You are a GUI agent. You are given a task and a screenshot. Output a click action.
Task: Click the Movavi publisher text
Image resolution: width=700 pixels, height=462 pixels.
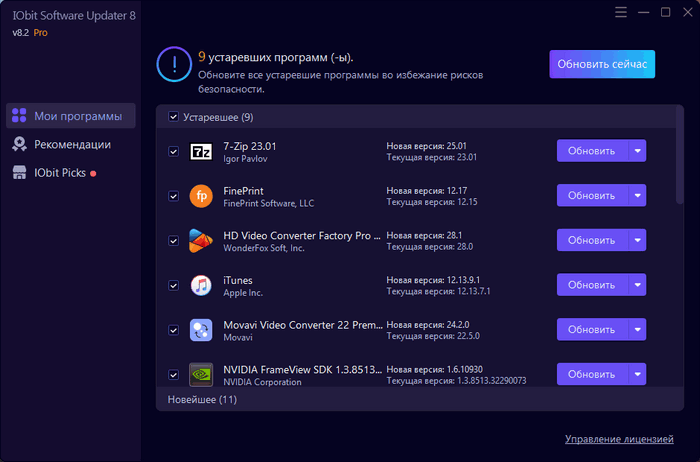238,337
